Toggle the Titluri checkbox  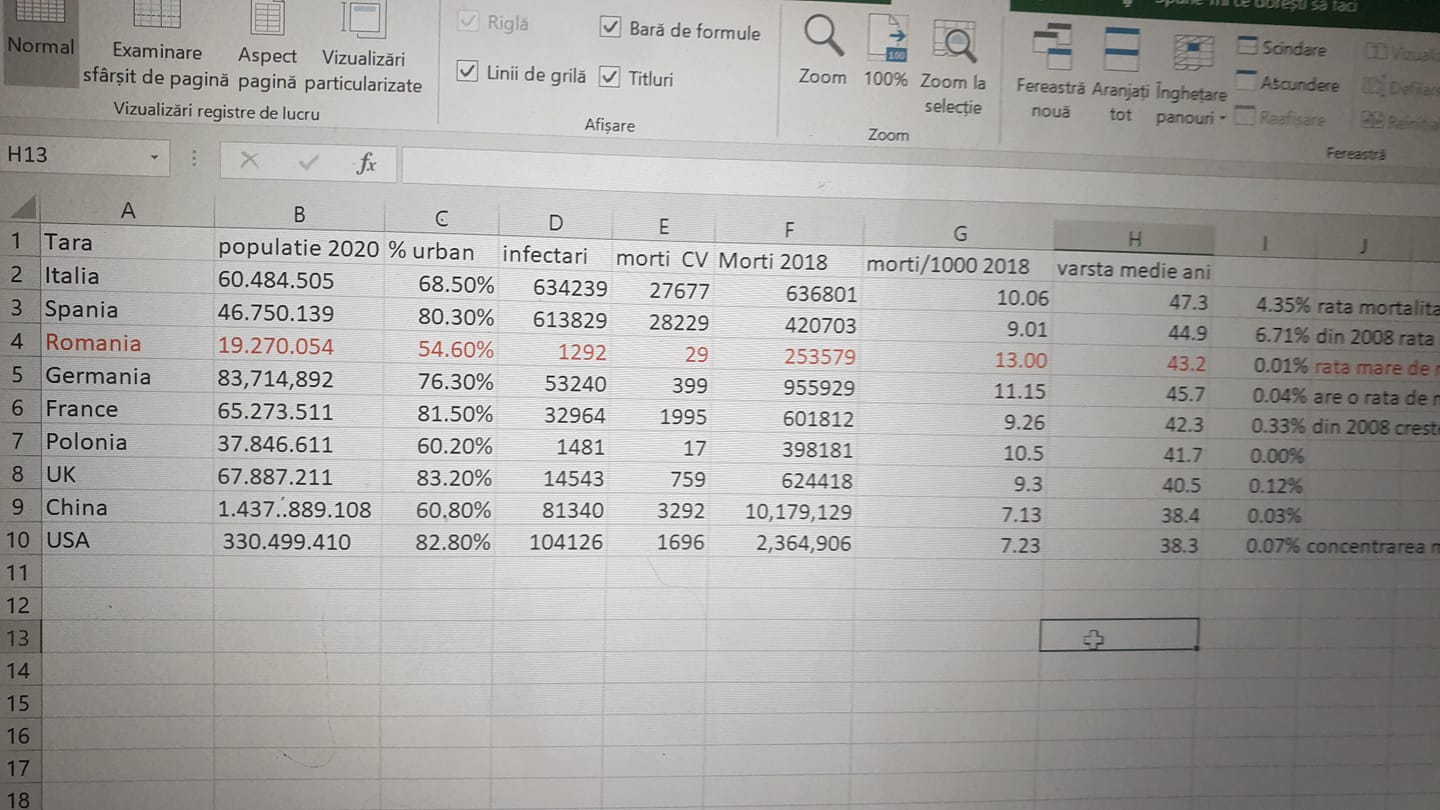pyautogui.click(x=610, y=77)
